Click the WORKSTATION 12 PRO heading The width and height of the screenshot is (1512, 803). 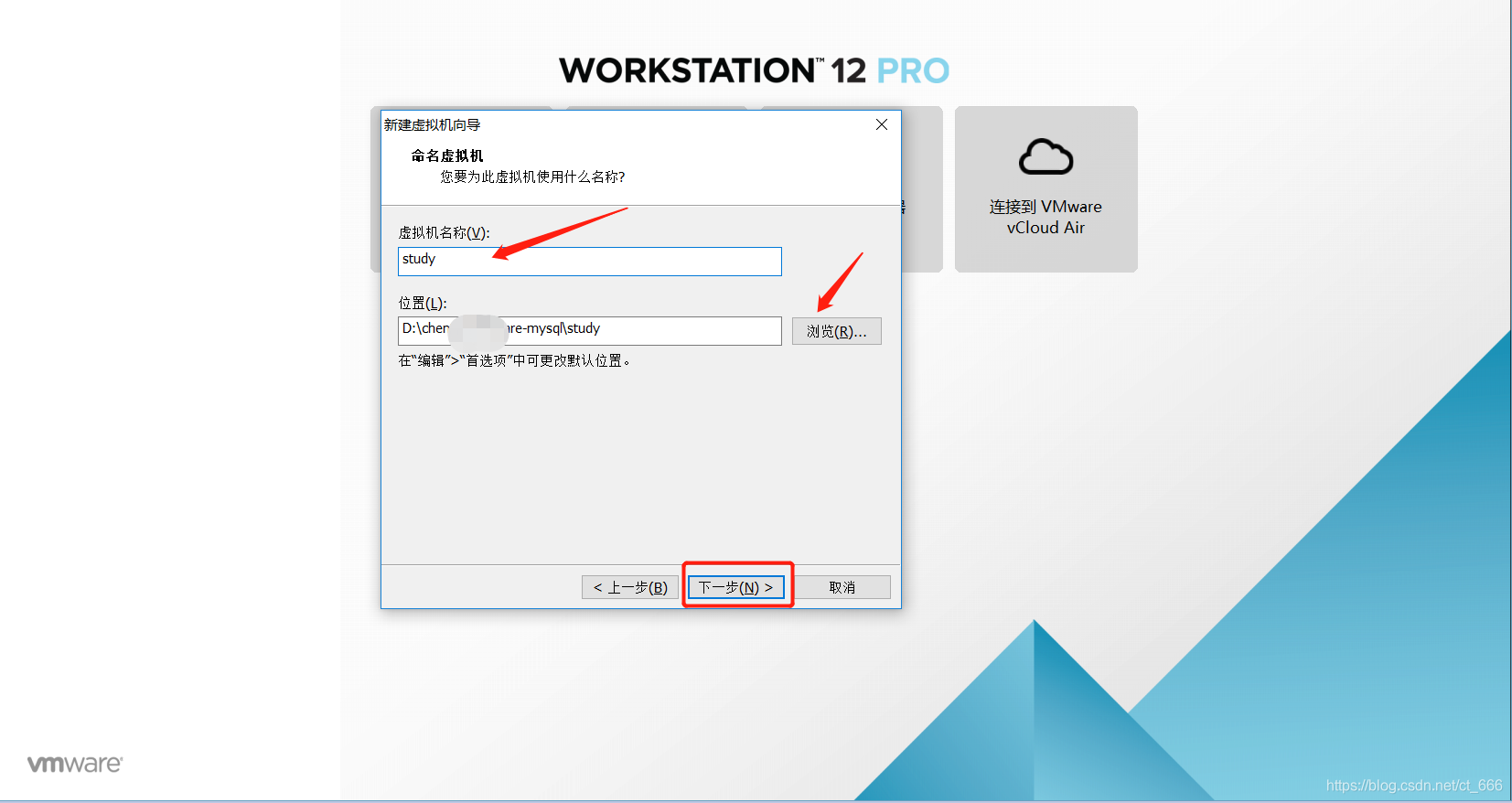click(755, 70)
